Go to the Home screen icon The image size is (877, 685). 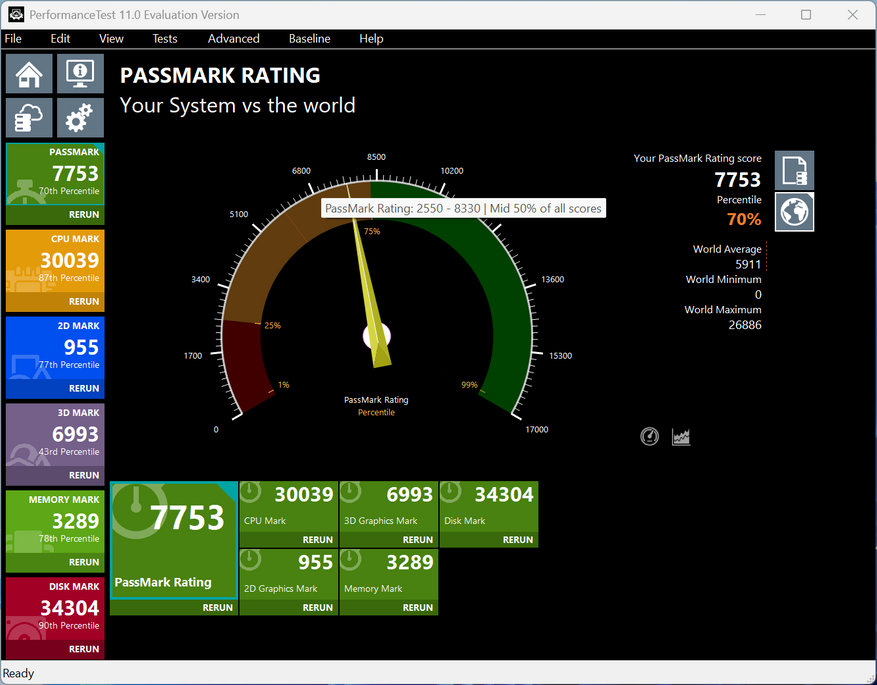pos(29,73)
